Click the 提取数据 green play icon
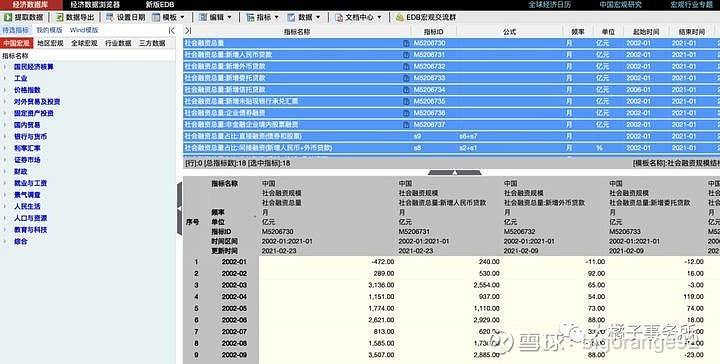The width and height of the screenshot is (720, 364). 8,17
